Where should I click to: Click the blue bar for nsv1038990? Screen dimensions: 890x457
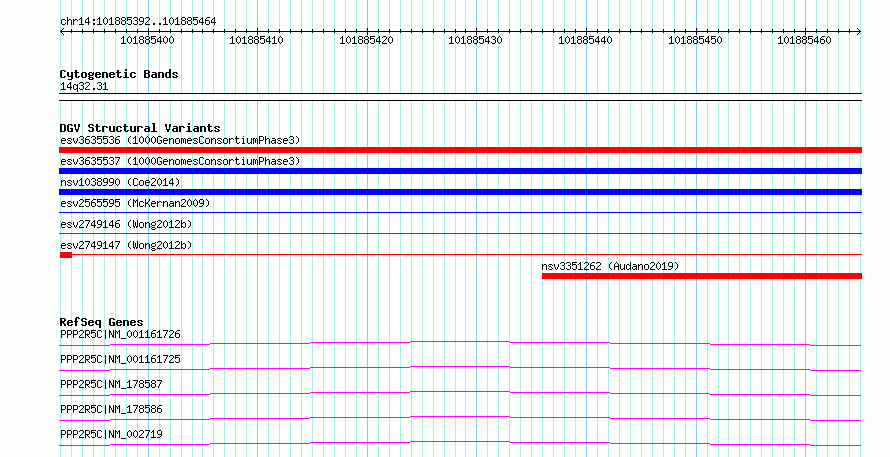pyautogui.click(x=460, y=192)
